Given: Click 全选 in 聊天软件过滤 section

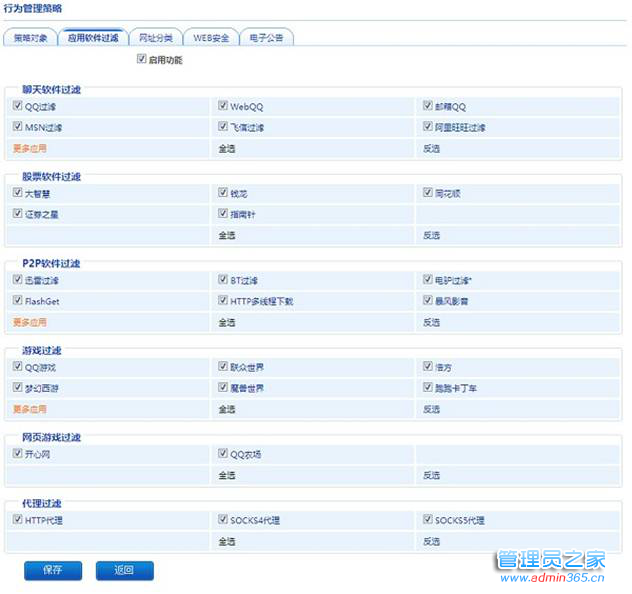Looking at the screenshot, I should coord(227,148).
